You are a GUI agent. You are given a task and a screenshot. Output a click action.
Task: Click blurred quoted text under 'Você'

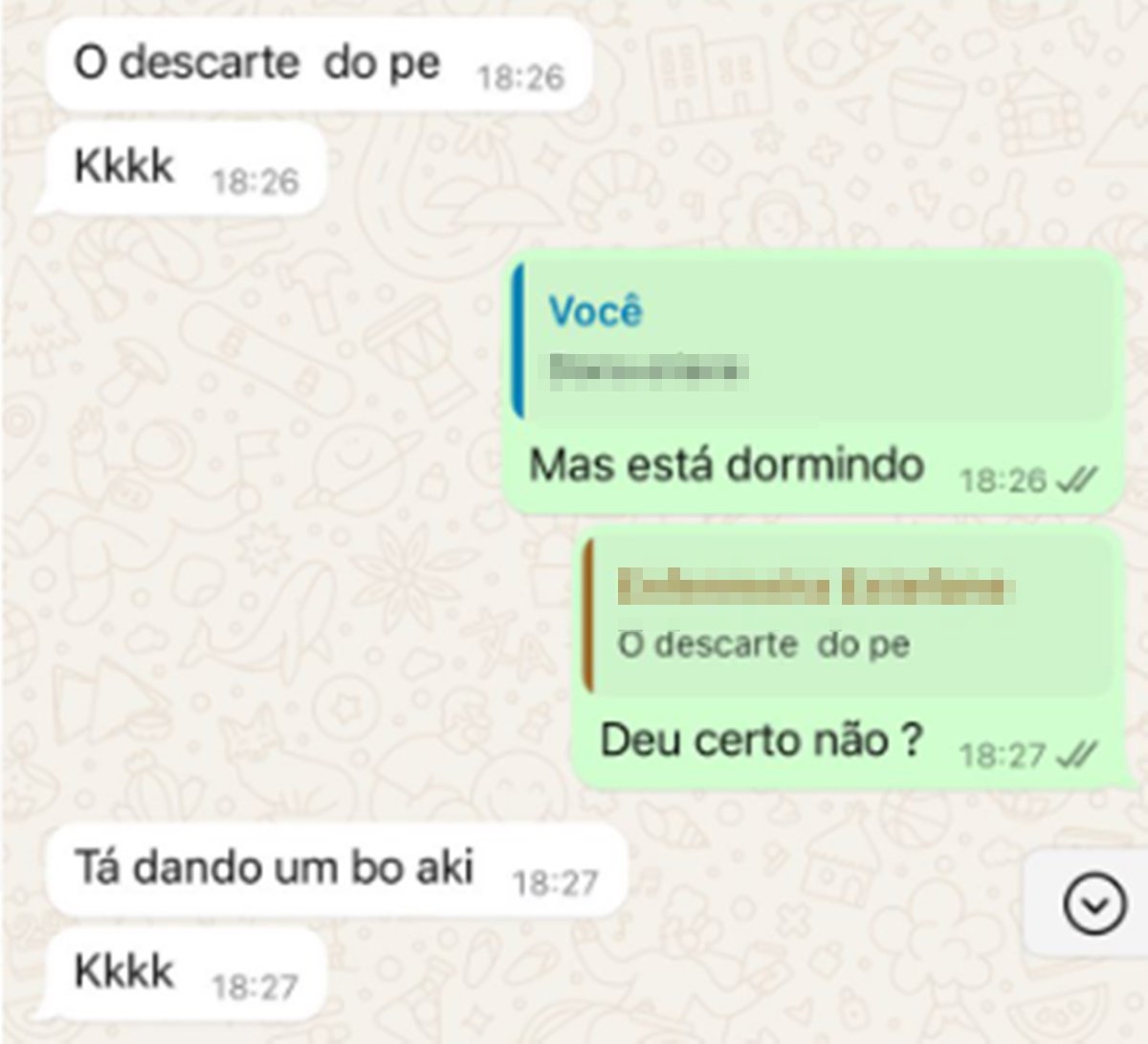coord(649,369)
